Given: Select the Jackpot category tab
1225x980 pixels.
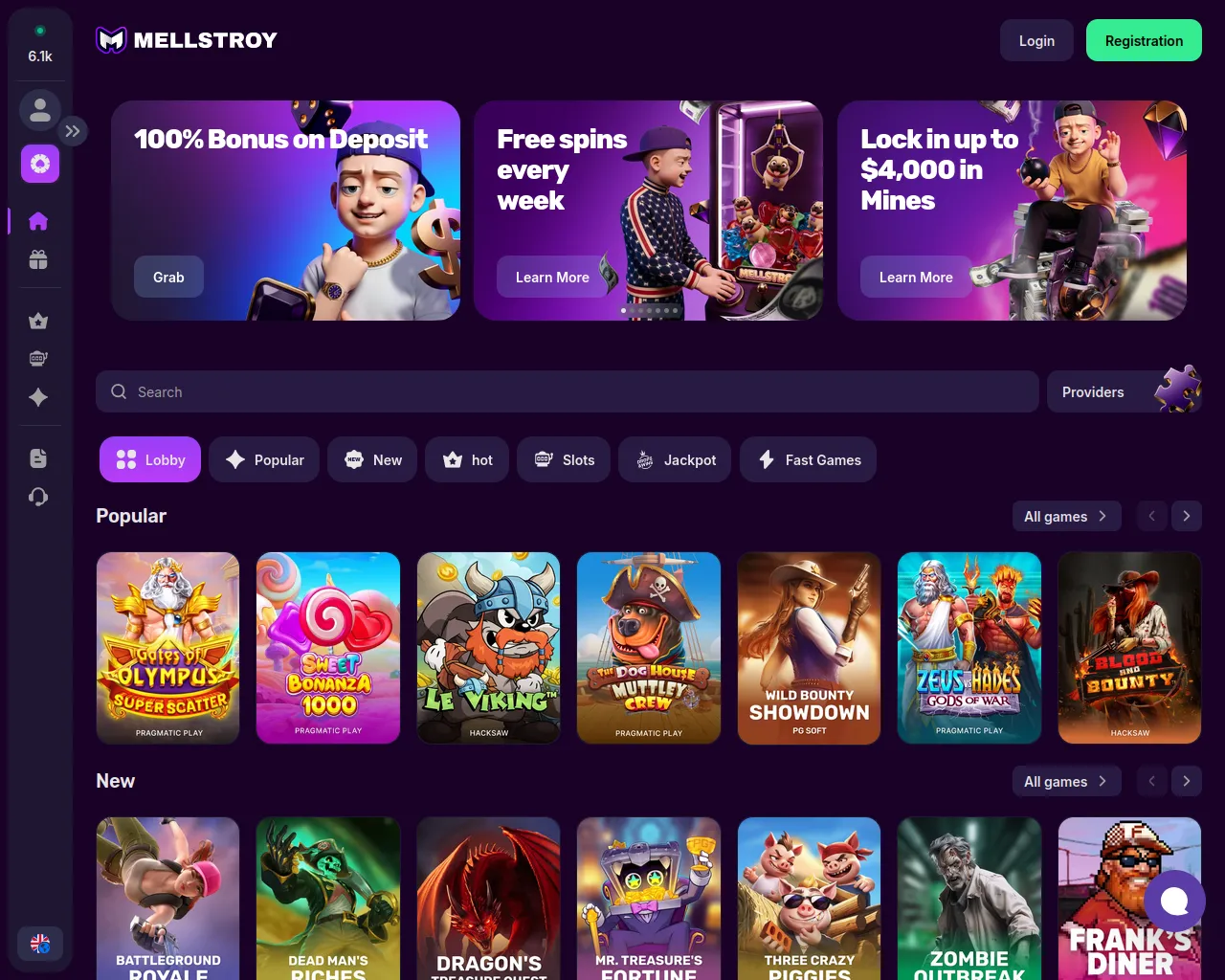Looking at the screenshot, I should tap(676, 459).
